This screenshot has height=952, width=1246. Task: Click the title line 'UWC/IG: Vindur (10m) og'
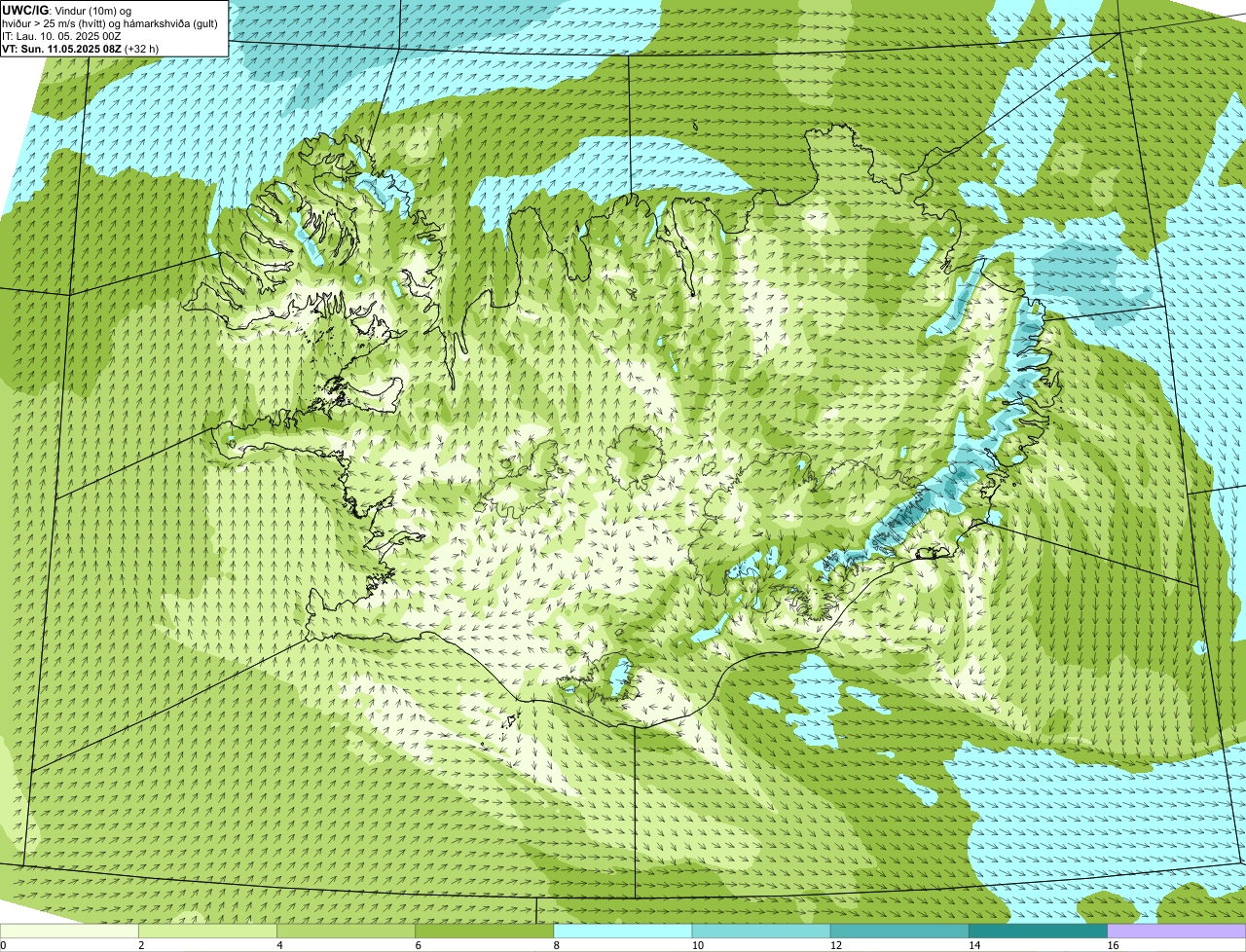[x=67, y=11]
